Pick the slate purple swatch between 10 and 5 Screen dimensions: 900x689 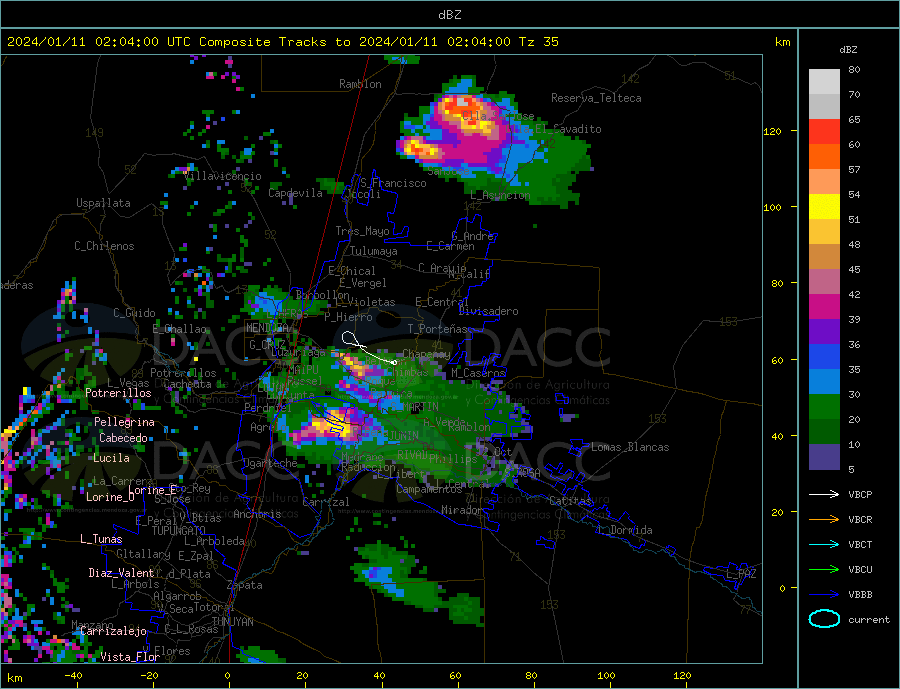824,456
